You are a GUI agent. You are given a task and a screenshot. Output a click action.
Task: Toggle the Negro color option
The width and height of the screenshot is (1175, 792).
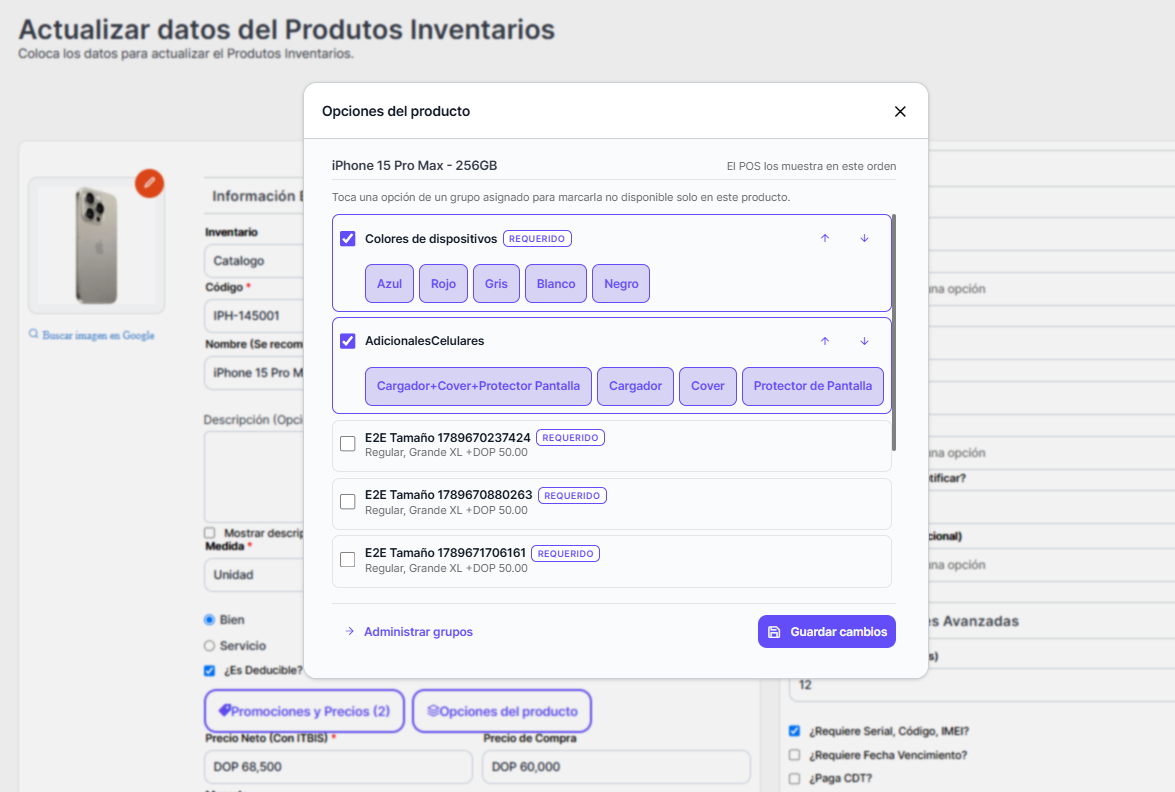pyautogui.click(x=620, y=283)
